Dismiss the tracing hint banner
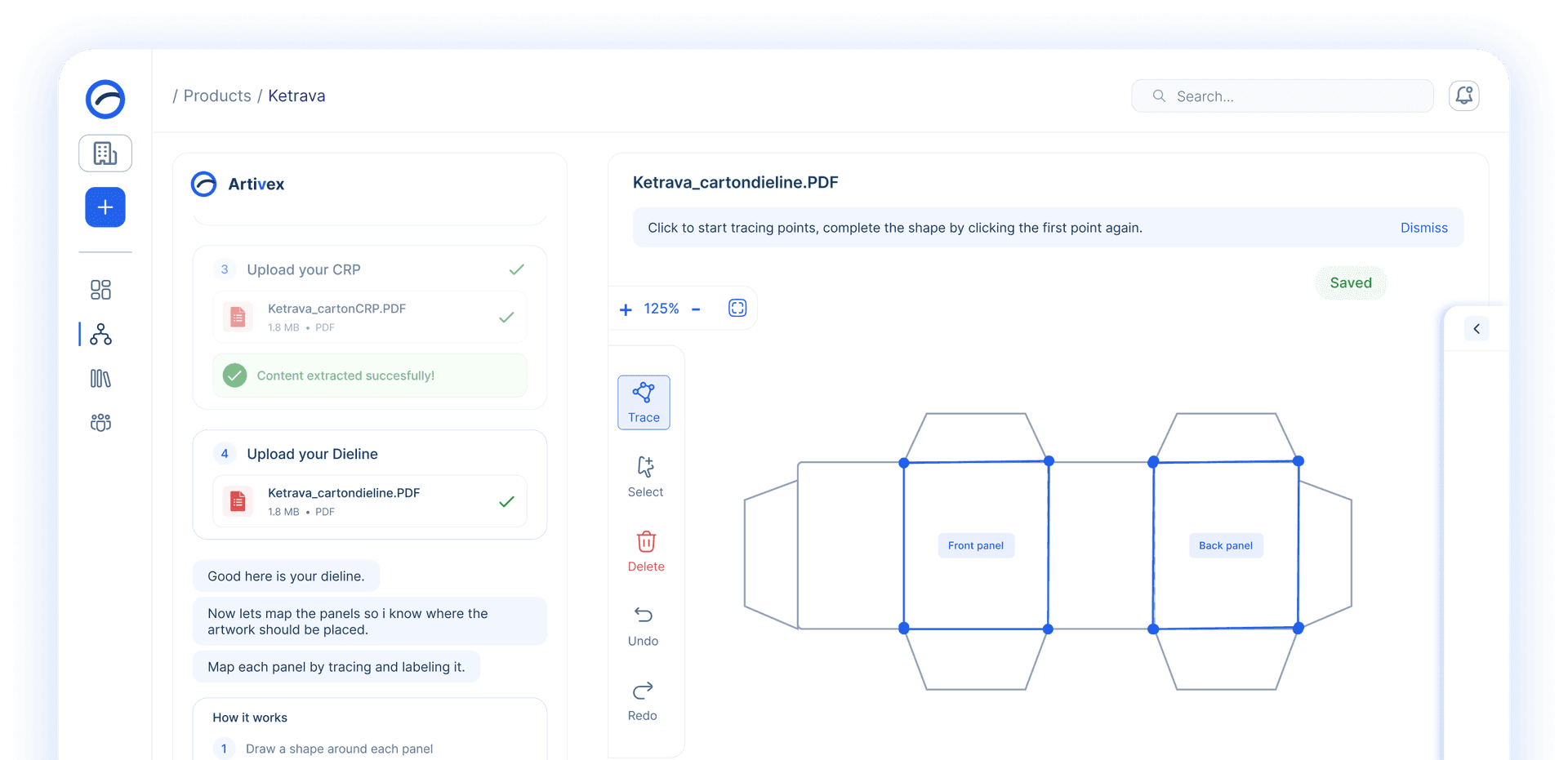 click(x=1423, y=228)
